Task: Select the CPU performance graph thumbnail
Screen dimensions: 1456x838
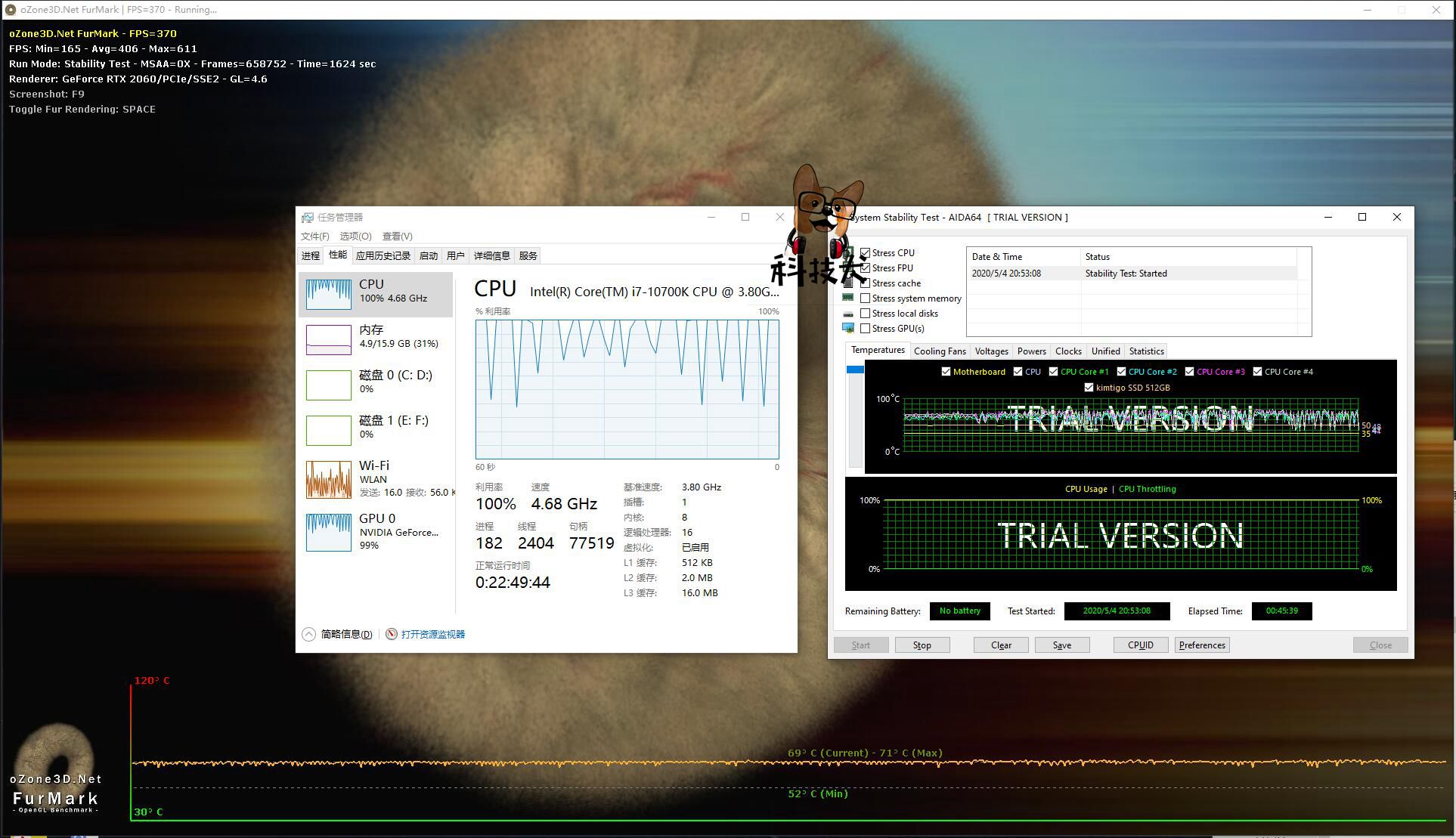Action: pos(328,293)
